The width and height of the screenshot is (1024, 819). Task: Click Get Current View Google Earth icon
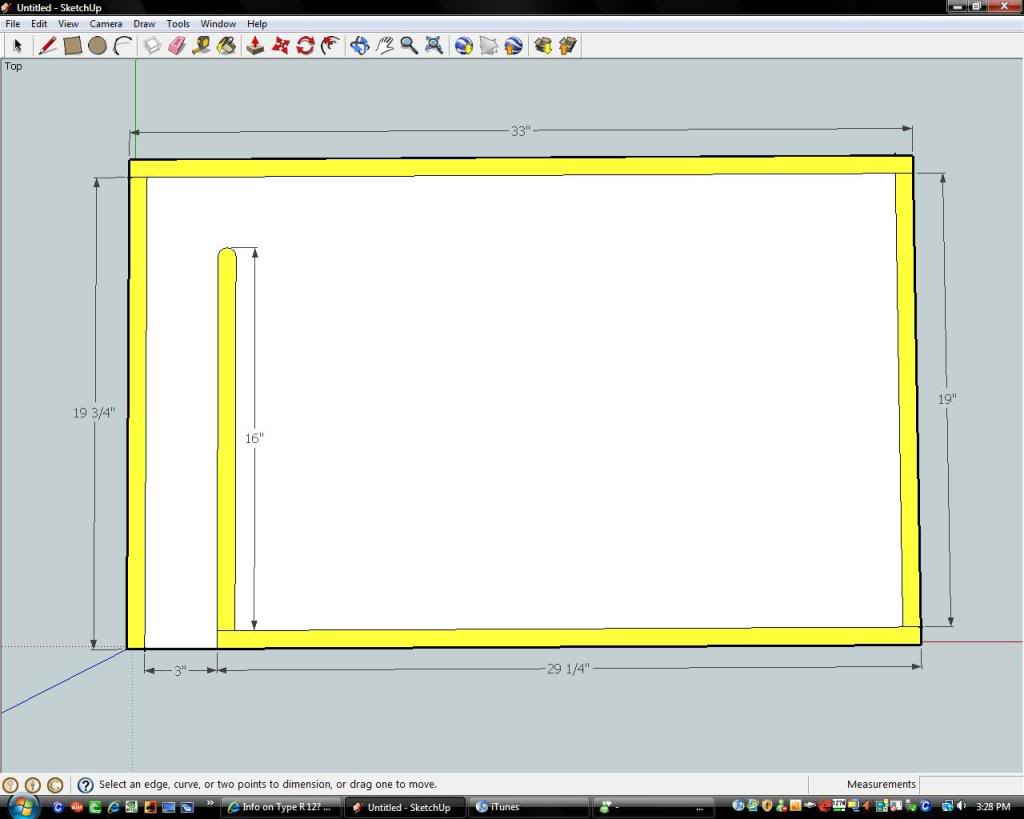(464, 46)
